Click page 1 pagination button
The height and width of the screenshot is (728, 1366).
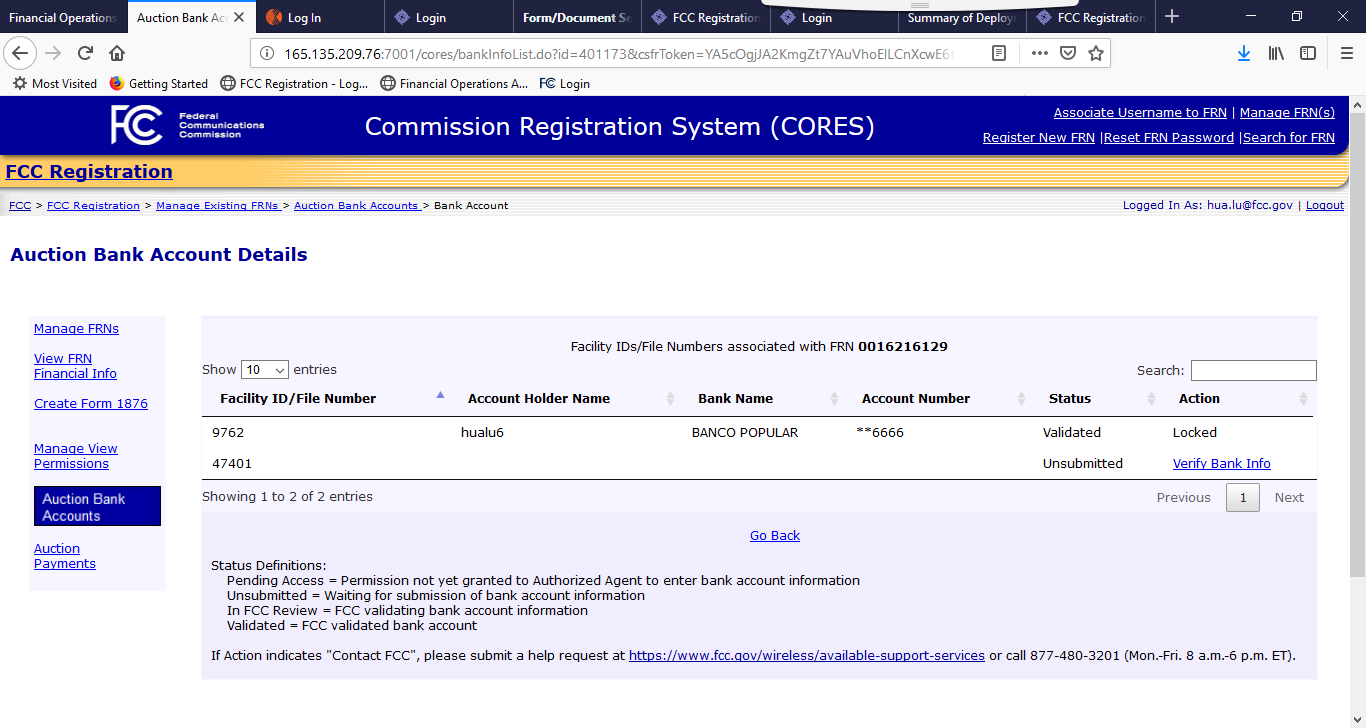[x=1243, y=497]
